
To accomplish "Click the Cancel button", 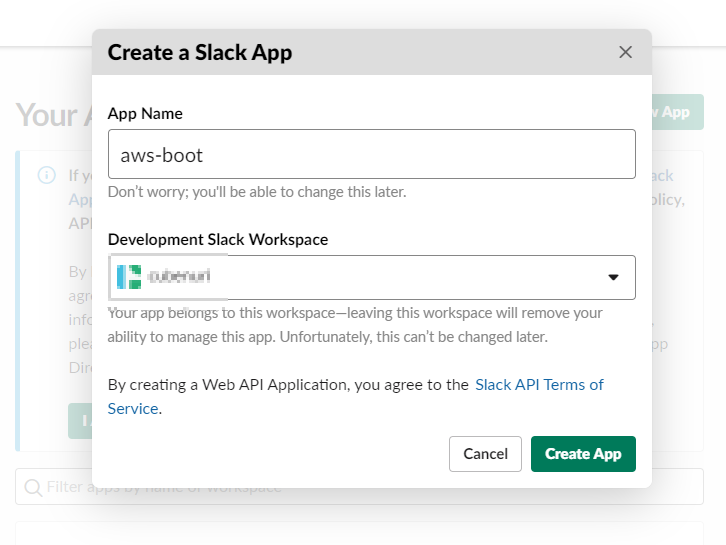I will point(485,454).
